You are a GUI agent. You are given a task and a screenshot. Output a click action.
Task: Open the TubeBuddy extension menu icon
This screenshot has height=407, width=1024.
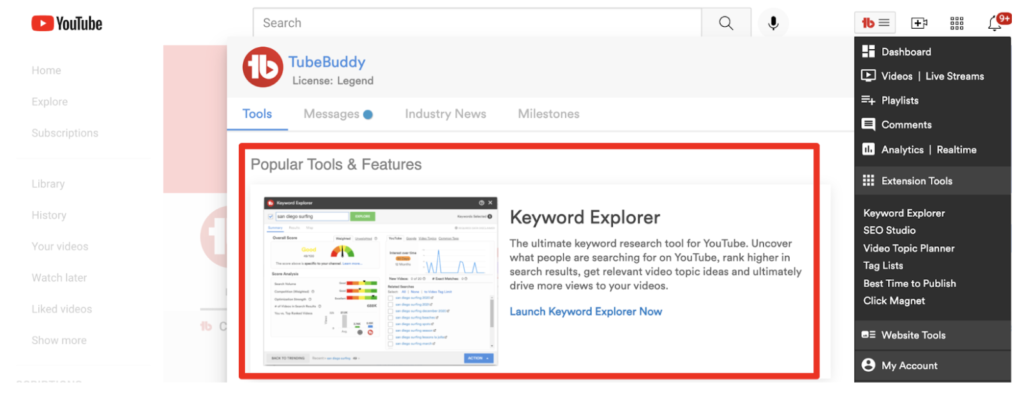point(877,23)
